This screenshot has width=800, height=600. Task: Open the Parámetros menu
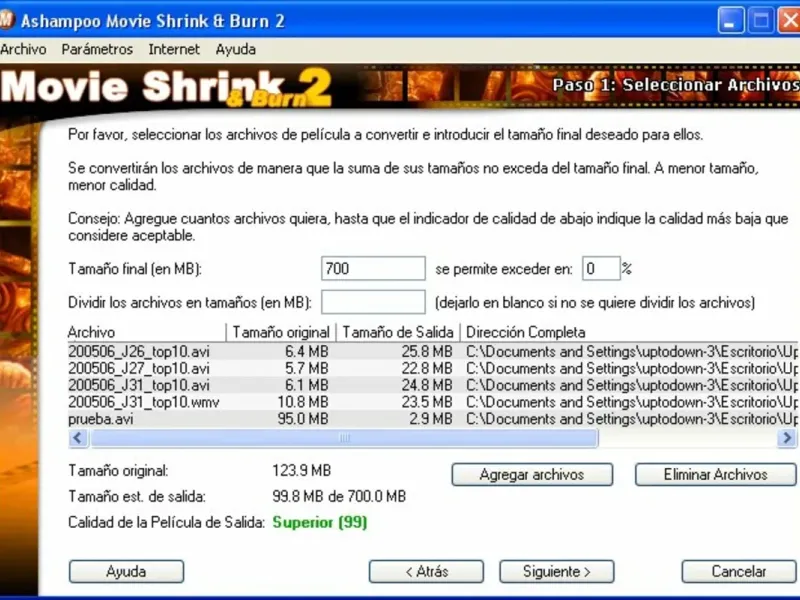click(x=97, y=49)
